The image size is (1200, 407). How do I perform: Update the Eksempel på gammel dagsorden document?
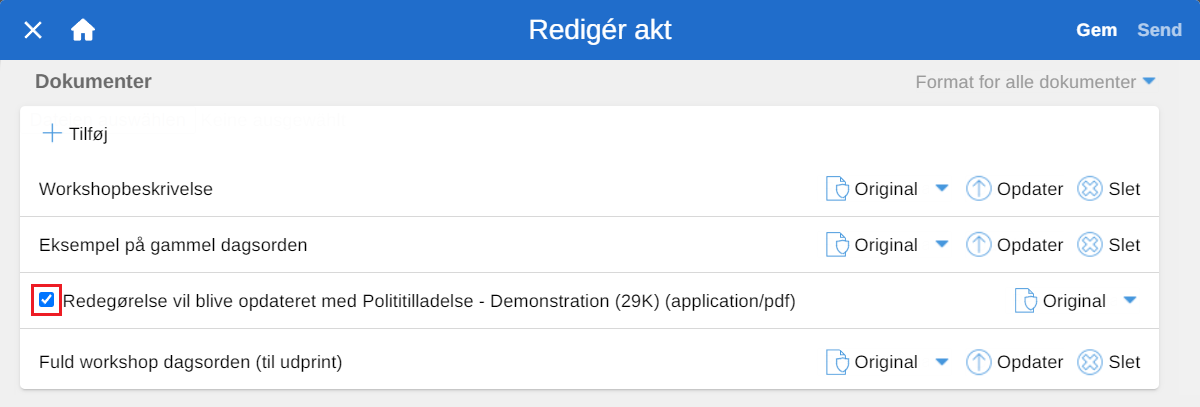(978, 244)
